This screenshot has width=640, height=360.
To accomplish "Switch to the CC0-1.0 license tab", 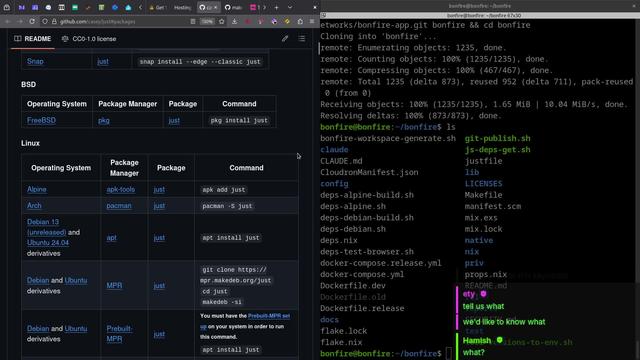I will (89, 39).
